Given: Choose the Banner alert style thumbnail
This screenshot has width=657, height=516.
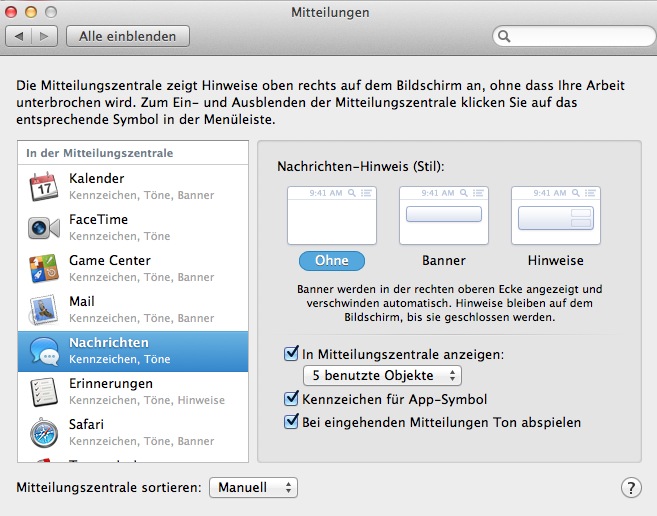Looking at the screenshot, I should 443,215.
